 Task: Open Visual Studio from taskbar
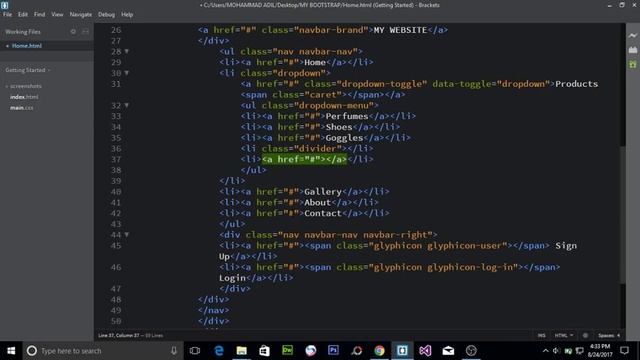click(x=425, y=351)
